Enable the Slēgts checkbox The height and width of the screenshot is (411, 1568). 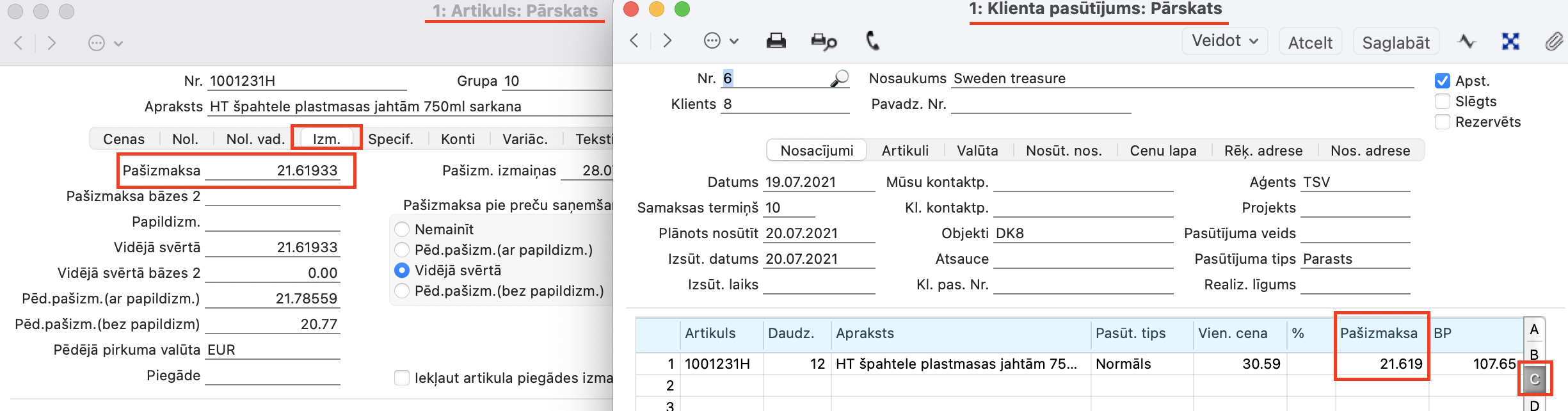click(1443, 102)
